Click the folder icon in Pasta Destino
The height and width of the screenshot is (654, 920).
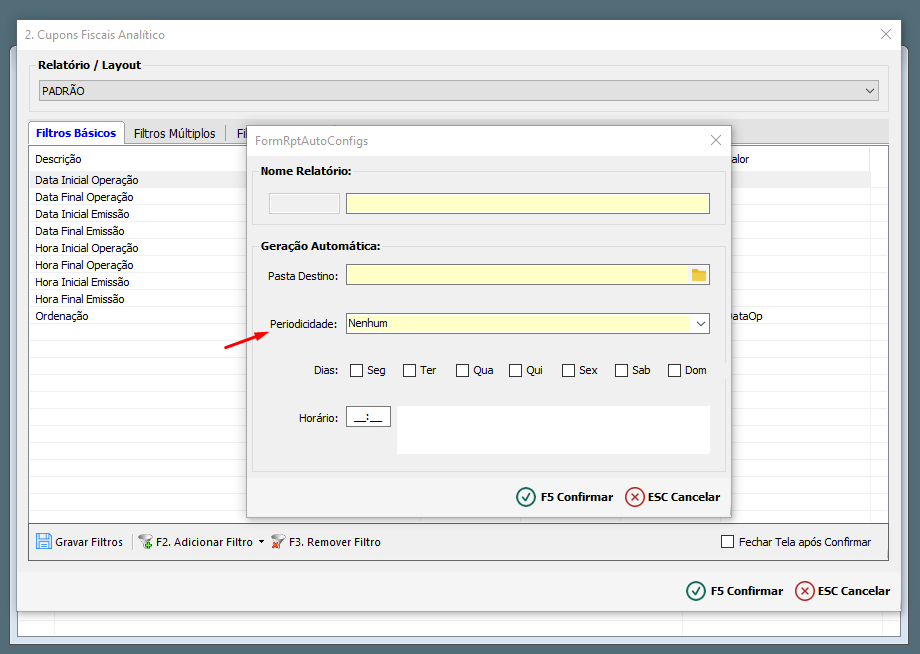[699, 275]
